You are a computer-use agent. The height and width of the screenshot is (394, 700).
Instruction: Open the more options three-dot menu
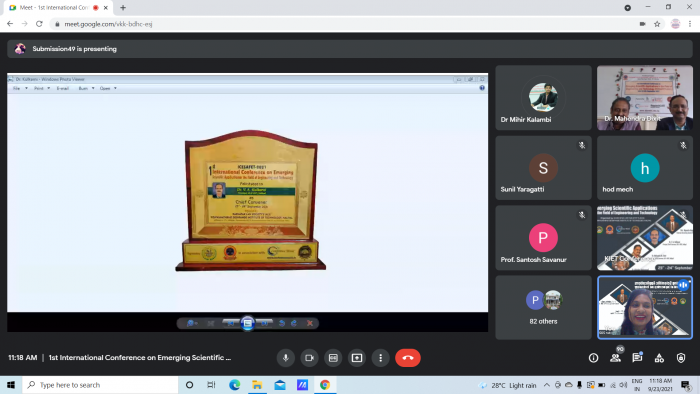tap(380, 358)
